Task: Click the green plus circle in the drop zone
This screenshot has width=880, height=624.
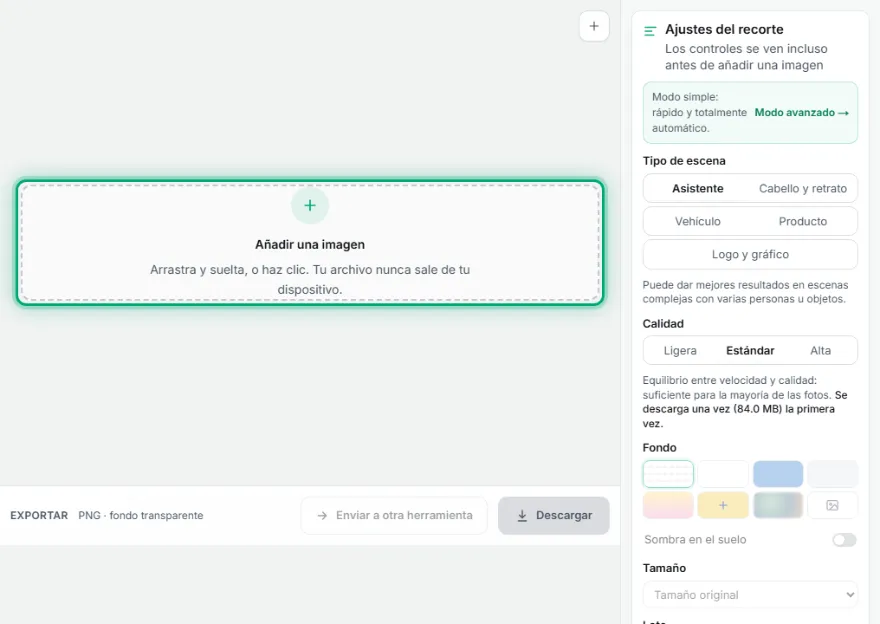Action: pyautogui.click(x=310, y=205)
